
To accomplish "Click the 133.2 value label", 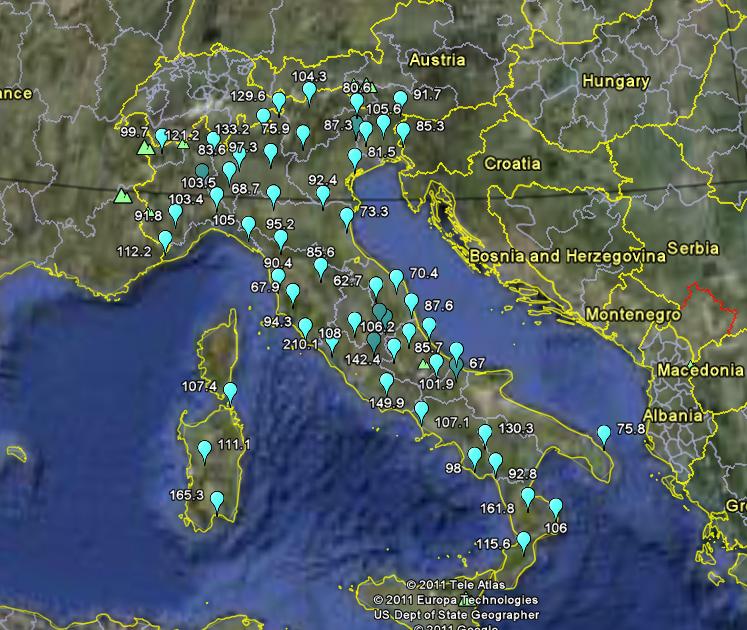I will 232,129.
